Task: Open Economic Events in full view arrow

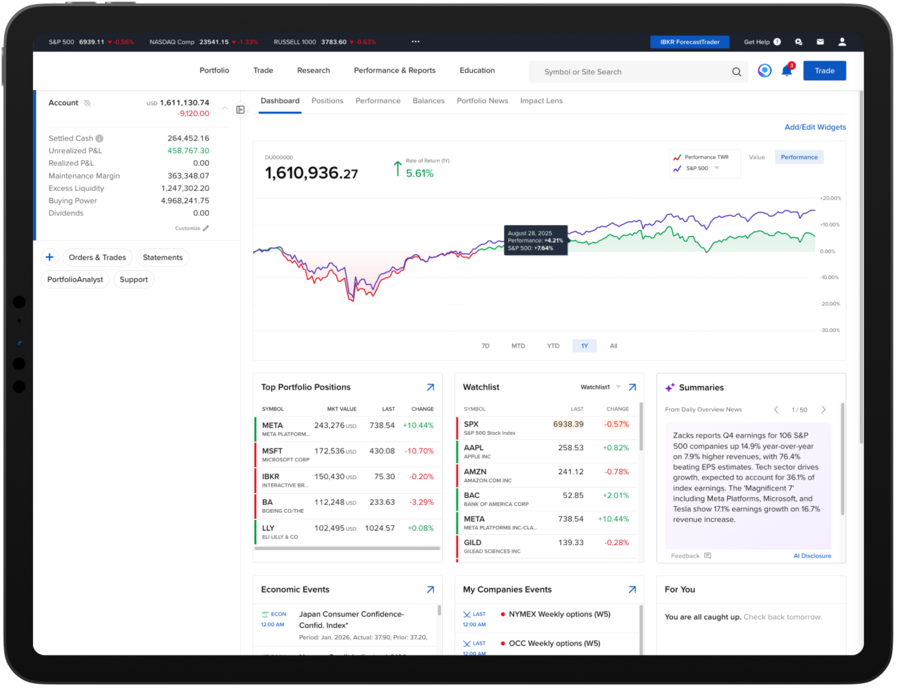Action: 430,590
